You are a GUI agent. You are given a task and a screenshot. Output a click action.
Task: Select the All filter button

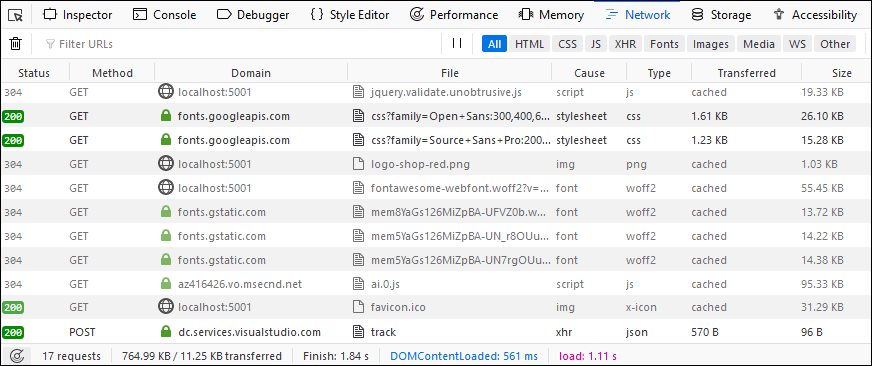tap(494, 44)
